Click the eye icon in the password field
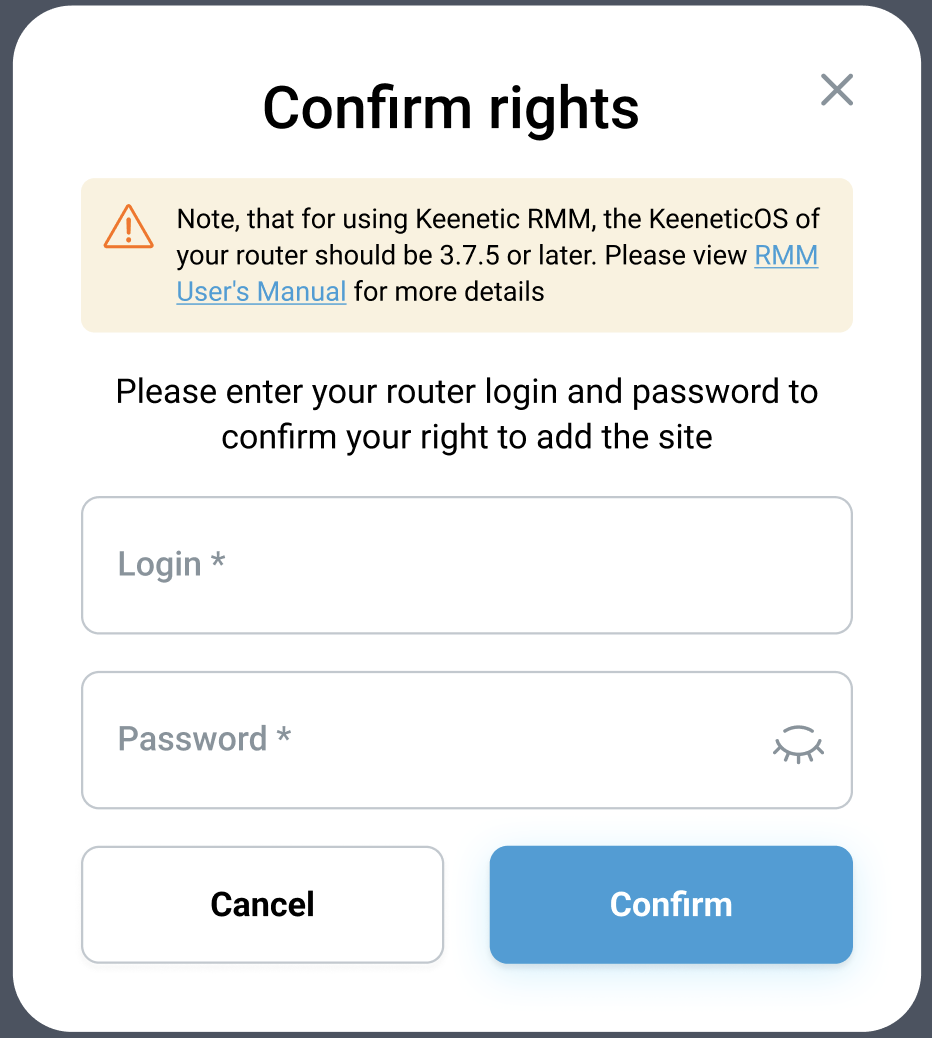 [x=797, y=742]
